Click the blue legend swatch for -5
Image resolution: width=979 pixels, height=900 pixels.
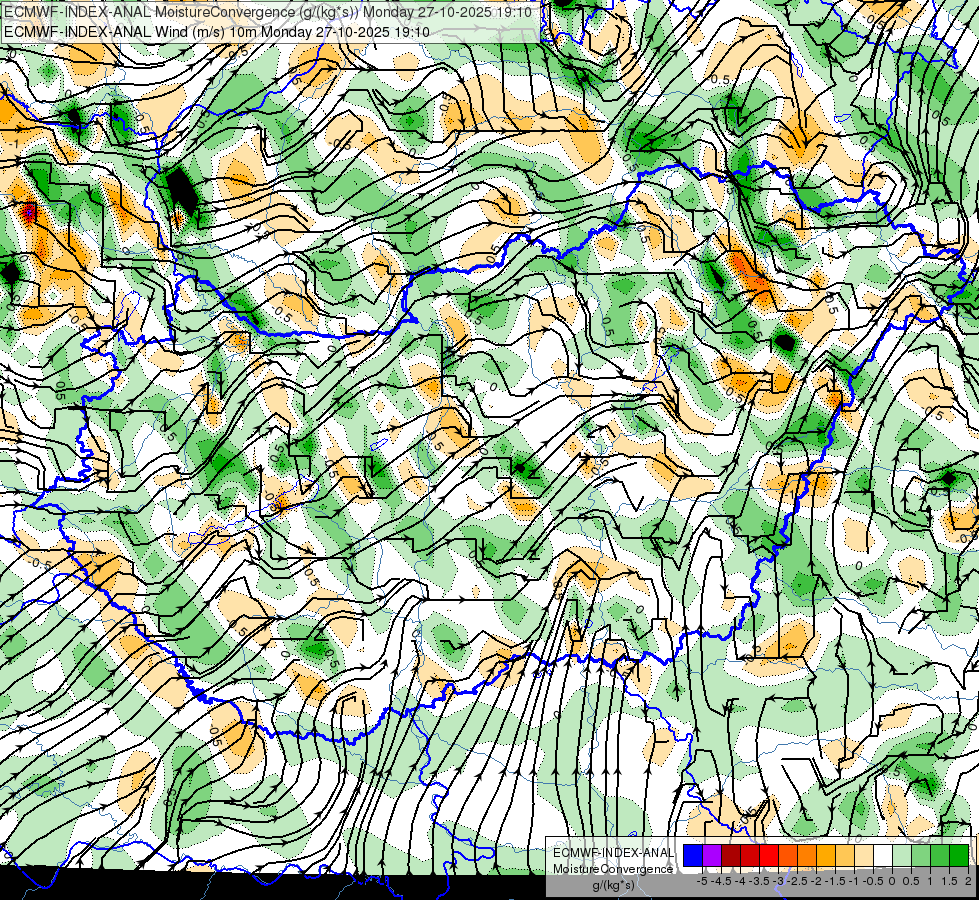tap(693, 856)
